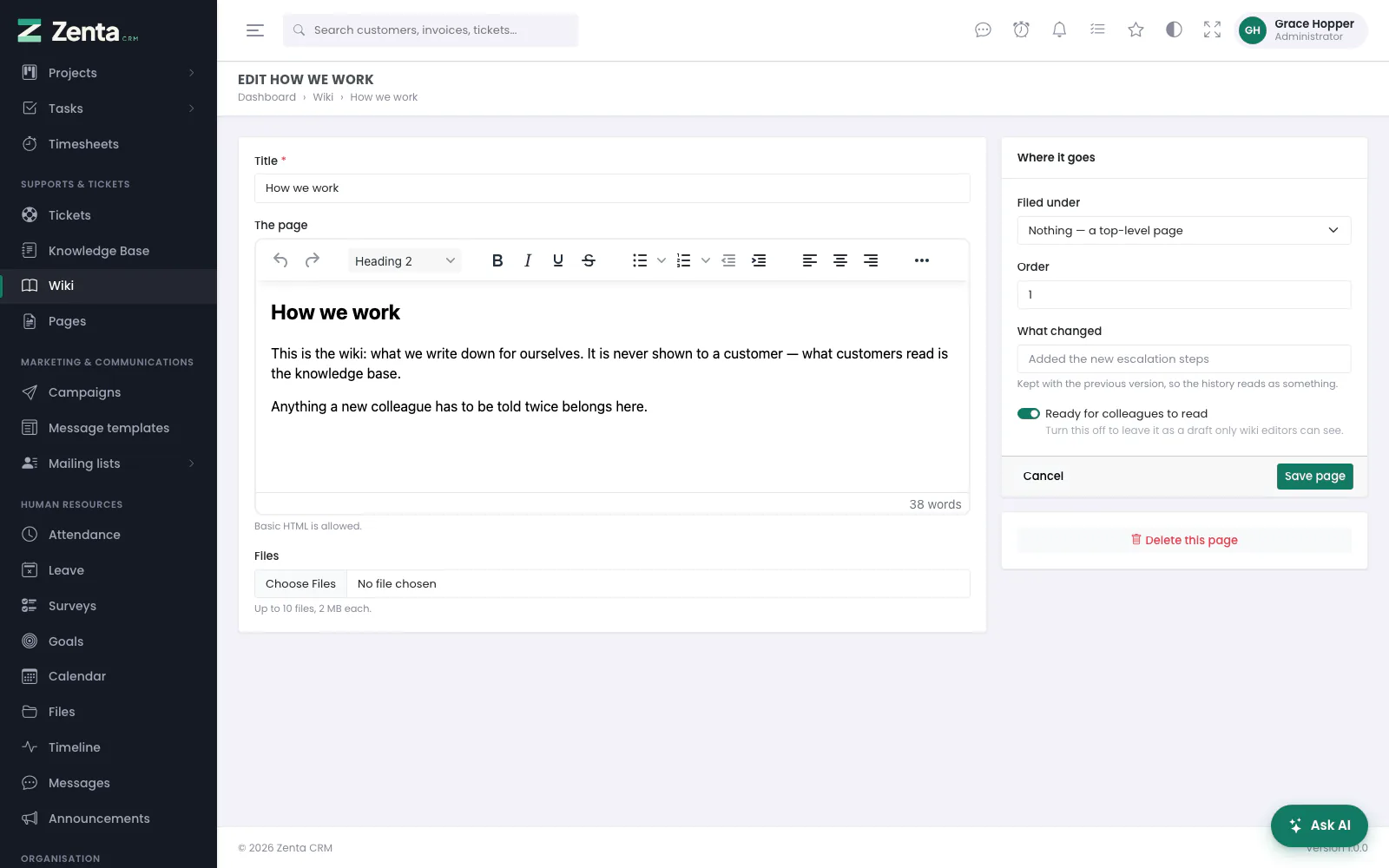This screenshot has height=868, width=1389.
Task: Focus the search customers field
Action: [x=431, y=30]
